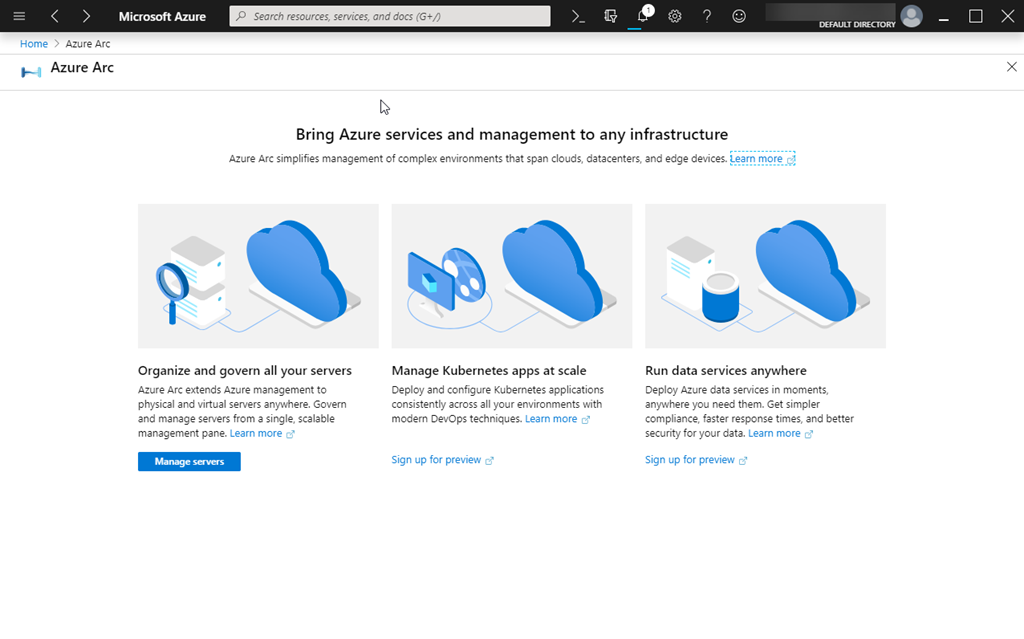Open the top Learn more link

[762, 159]
